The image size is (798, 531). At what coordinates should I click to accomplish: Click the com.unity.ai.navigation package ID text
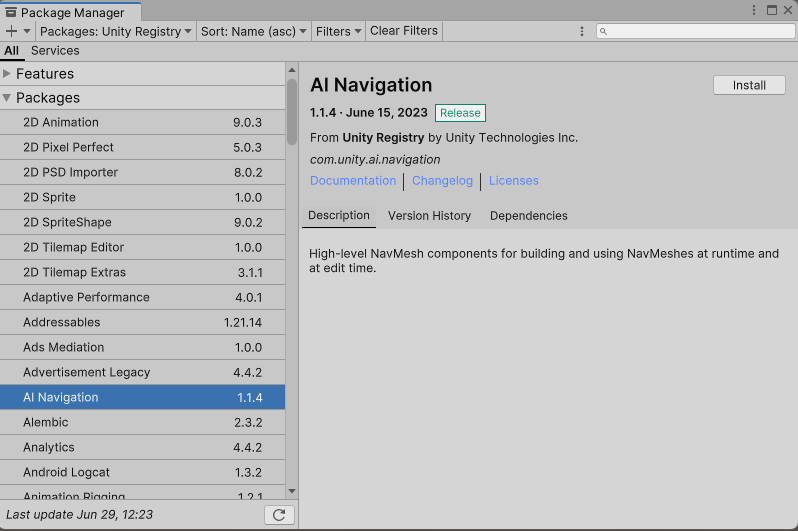(375, 159)
